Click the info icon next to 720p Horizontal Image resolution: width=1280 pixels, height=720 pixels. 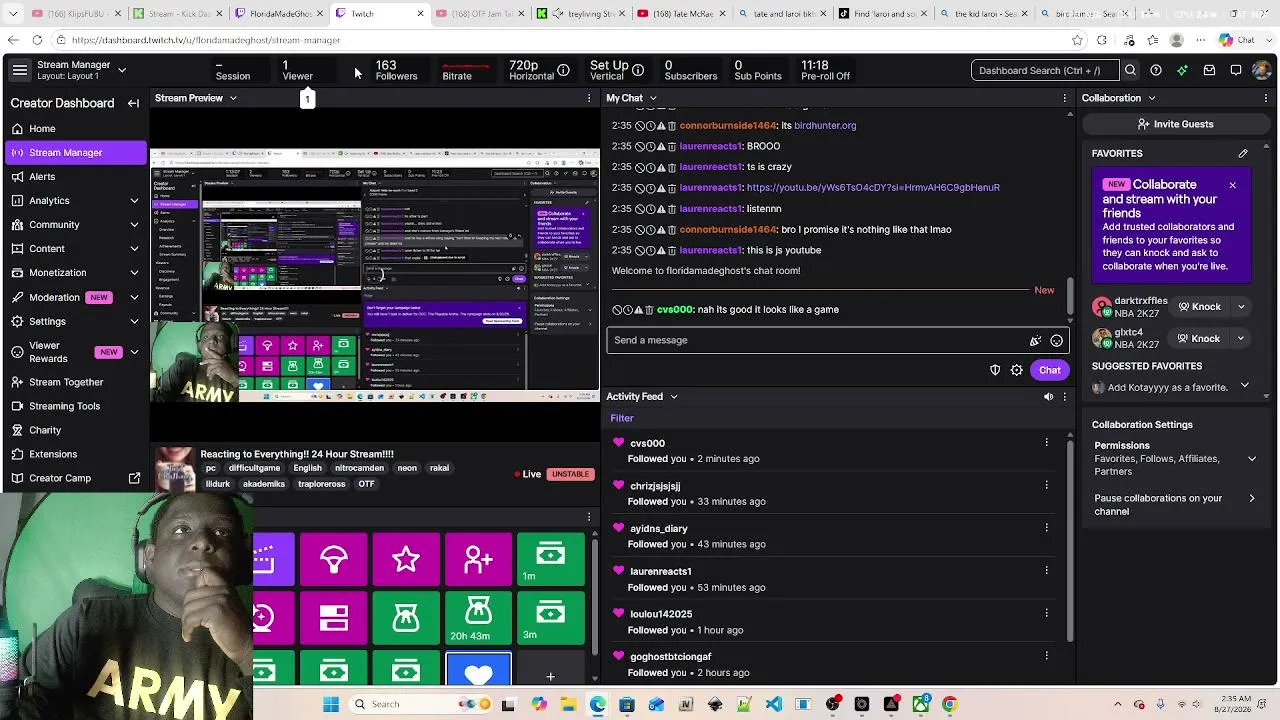pyautogui.click(x=564, y=70)
